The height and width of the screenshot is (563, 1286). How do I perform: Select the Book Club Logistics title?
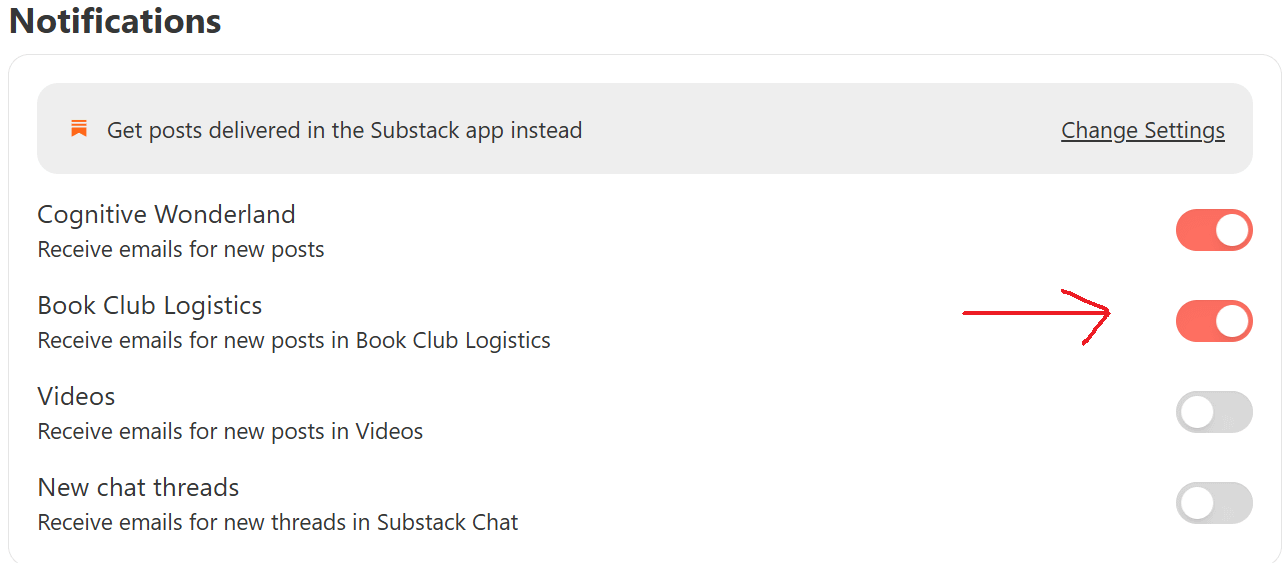(x=150, y=305)
